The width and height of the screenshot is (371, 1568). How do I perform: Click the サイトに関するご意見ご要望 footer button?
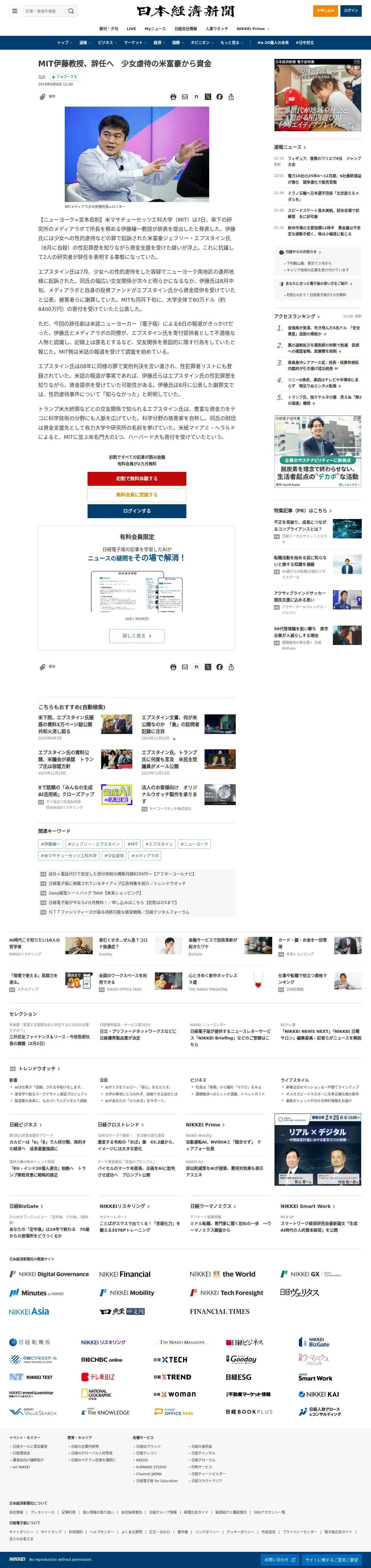point(332,1560)
